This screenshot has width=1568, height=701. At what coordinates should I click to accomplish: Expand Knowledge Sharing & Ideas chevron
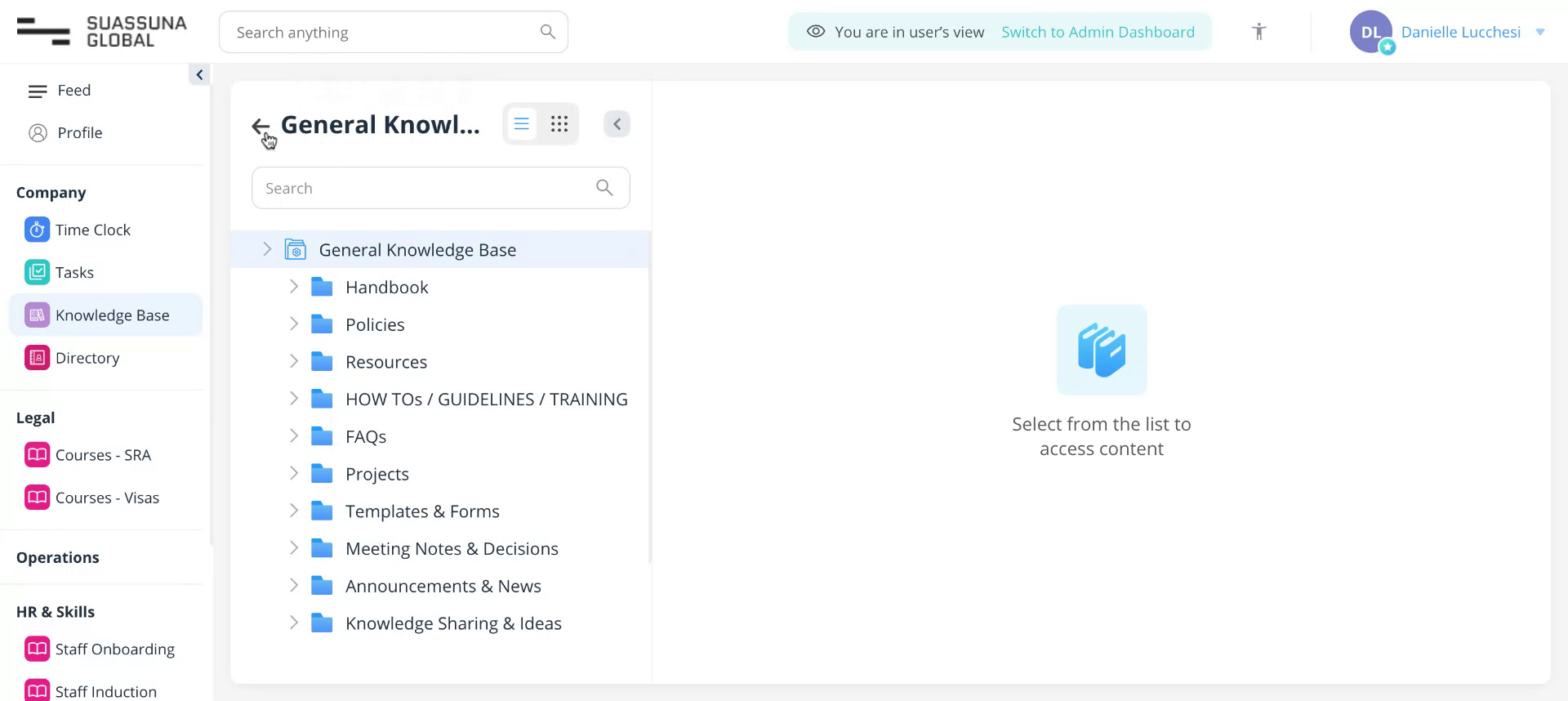point(294,623)
